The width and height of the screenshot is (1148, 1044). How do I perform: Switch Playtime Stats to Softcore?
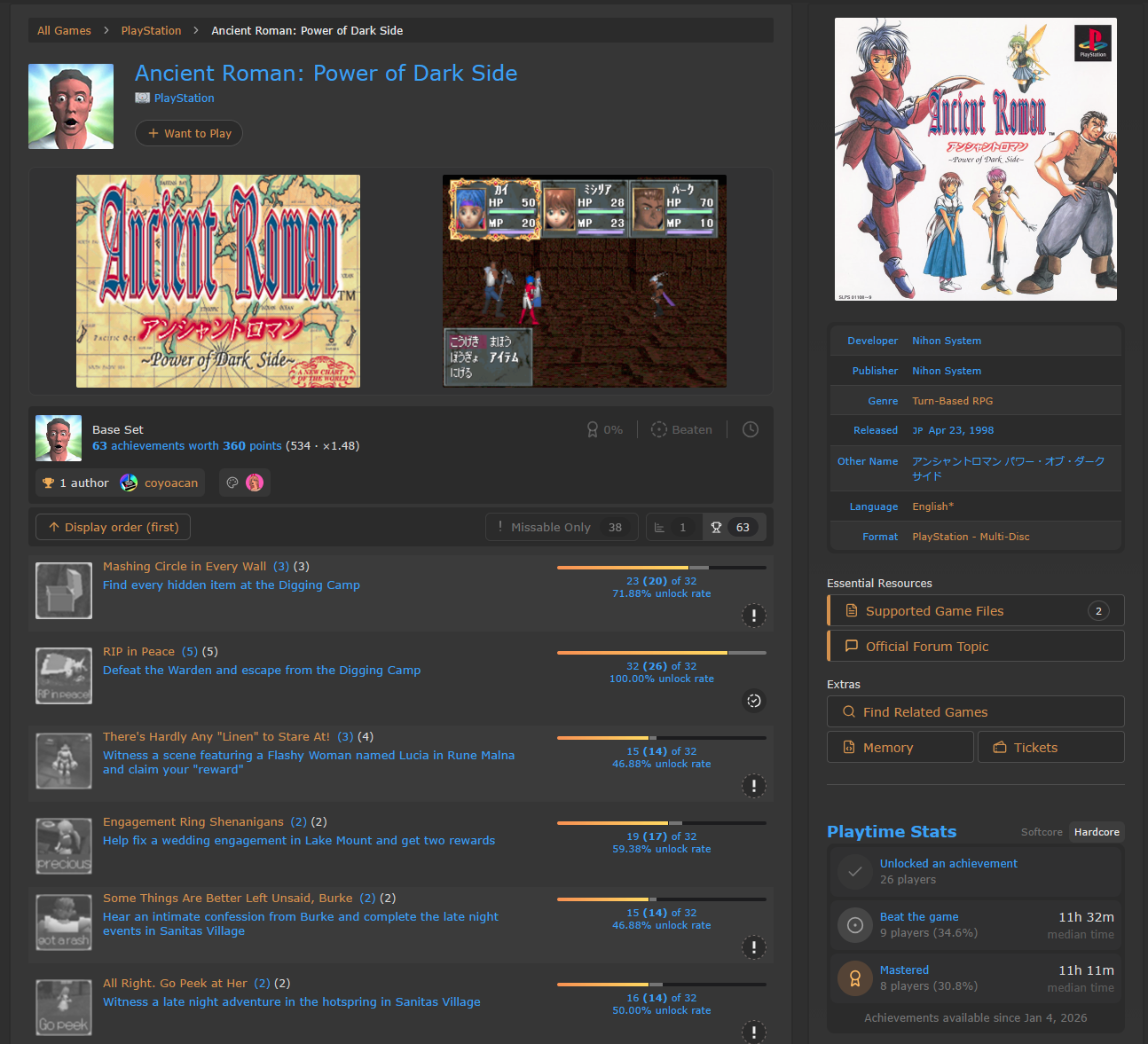pos(1042,832)
